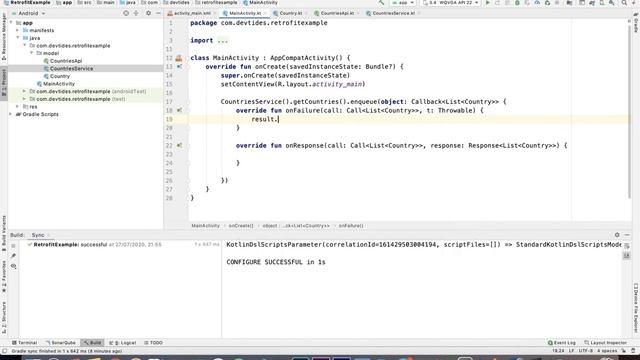Open the Event Log
Image resolution: width=640 pixels, height=360 pixels.
pyautogui.click(x=562, y=343)
